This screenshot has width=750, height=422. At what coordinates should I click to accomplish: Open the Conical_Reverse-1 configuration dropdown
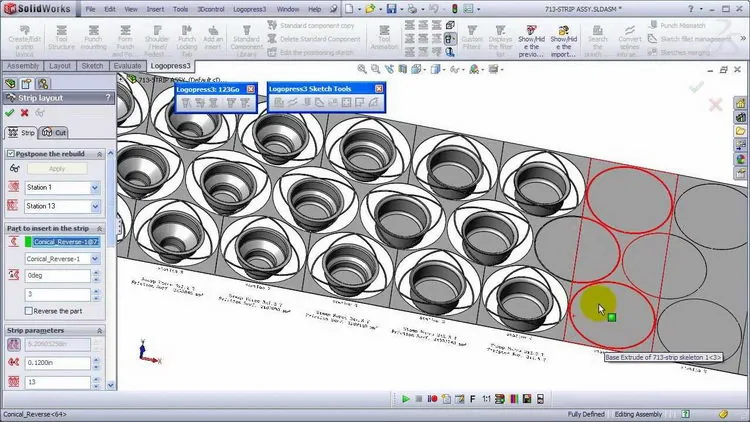tap(95, 259)
